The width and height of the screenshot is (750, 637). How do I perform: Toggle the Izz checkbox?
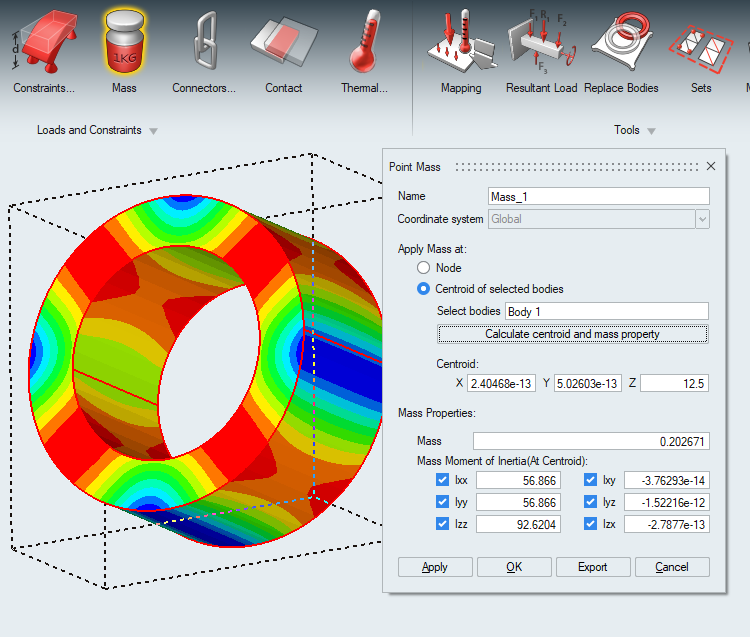point(442,524)
